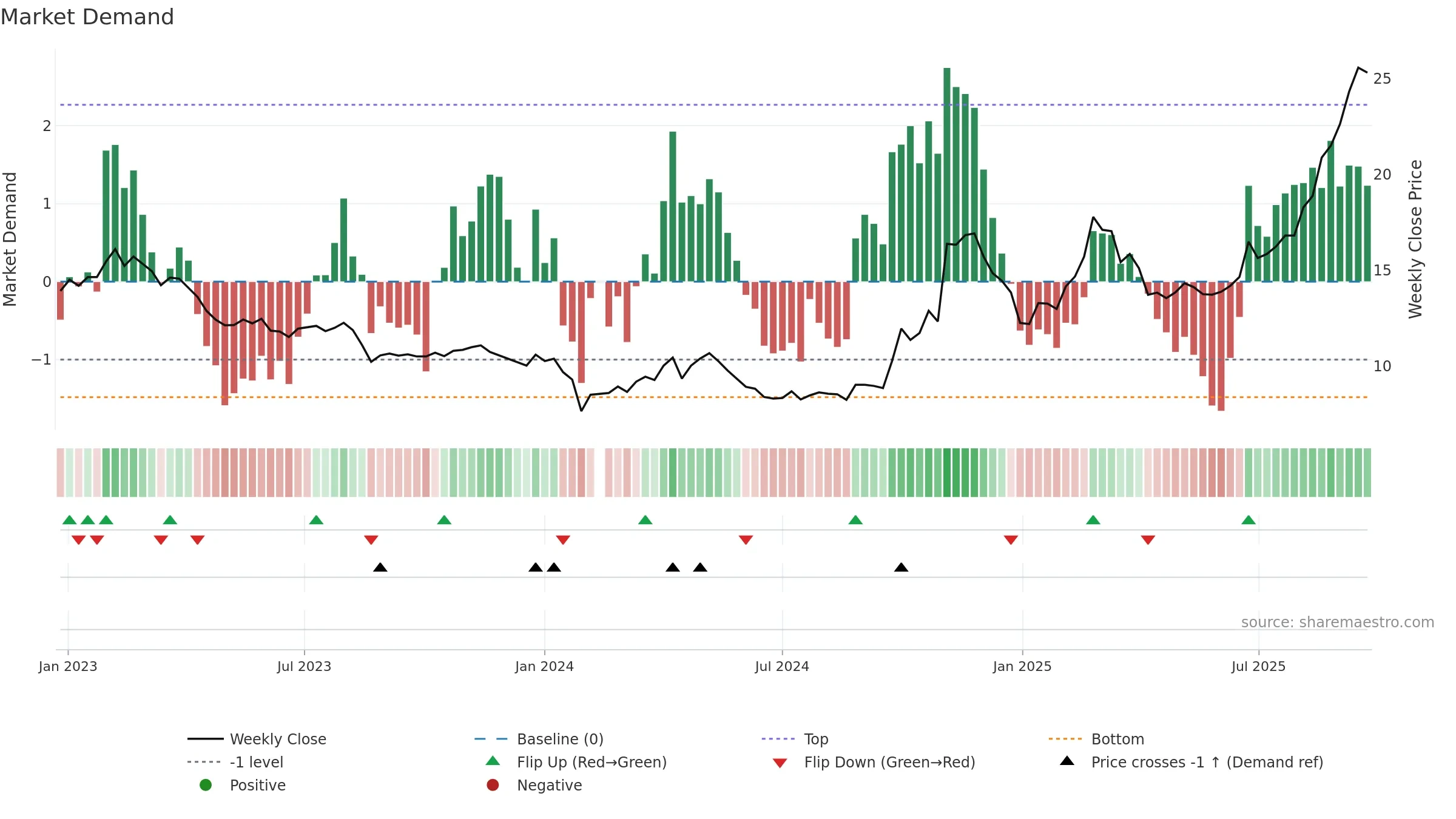
Task: Select the first black price-cross triangle marker
Action: pyautogui.click(x=380, y=567)
